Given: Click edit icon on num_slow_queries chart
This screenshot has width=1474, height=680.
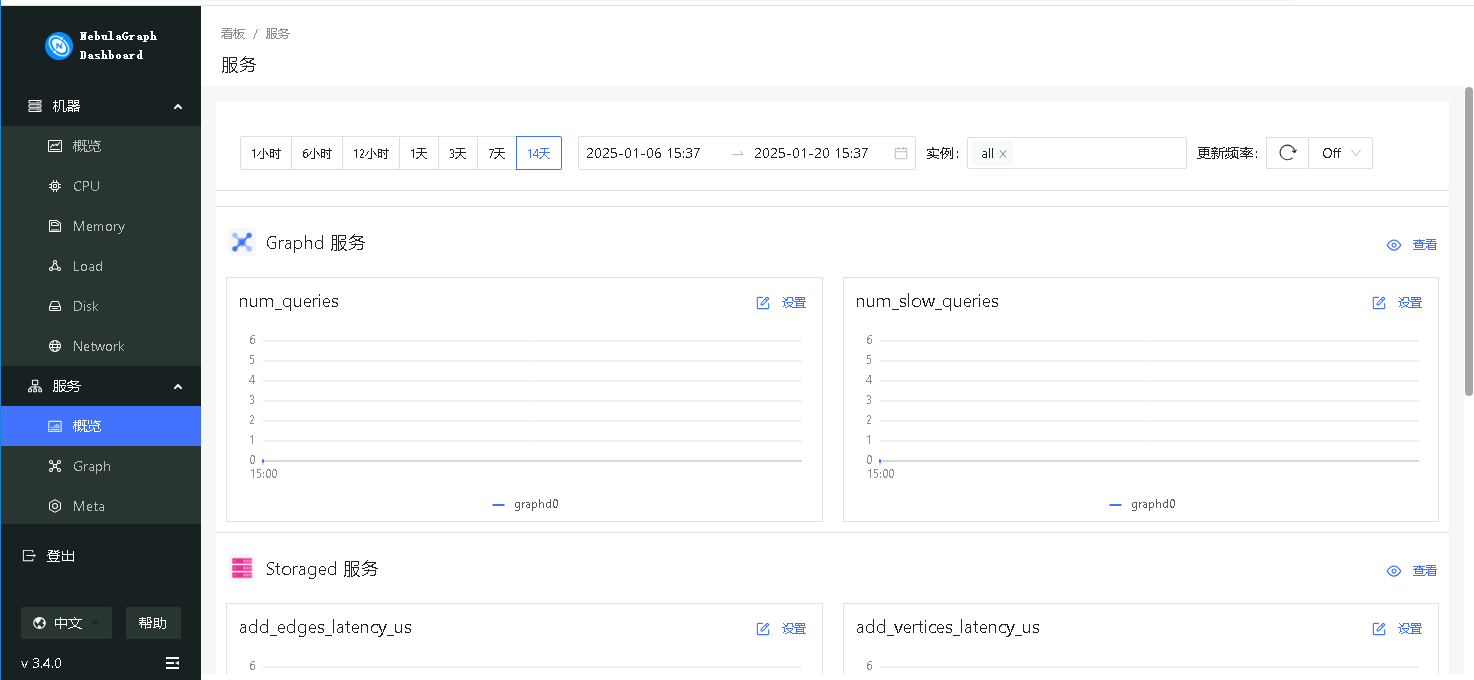Looking at the screenshot, I should (1379, 303).
